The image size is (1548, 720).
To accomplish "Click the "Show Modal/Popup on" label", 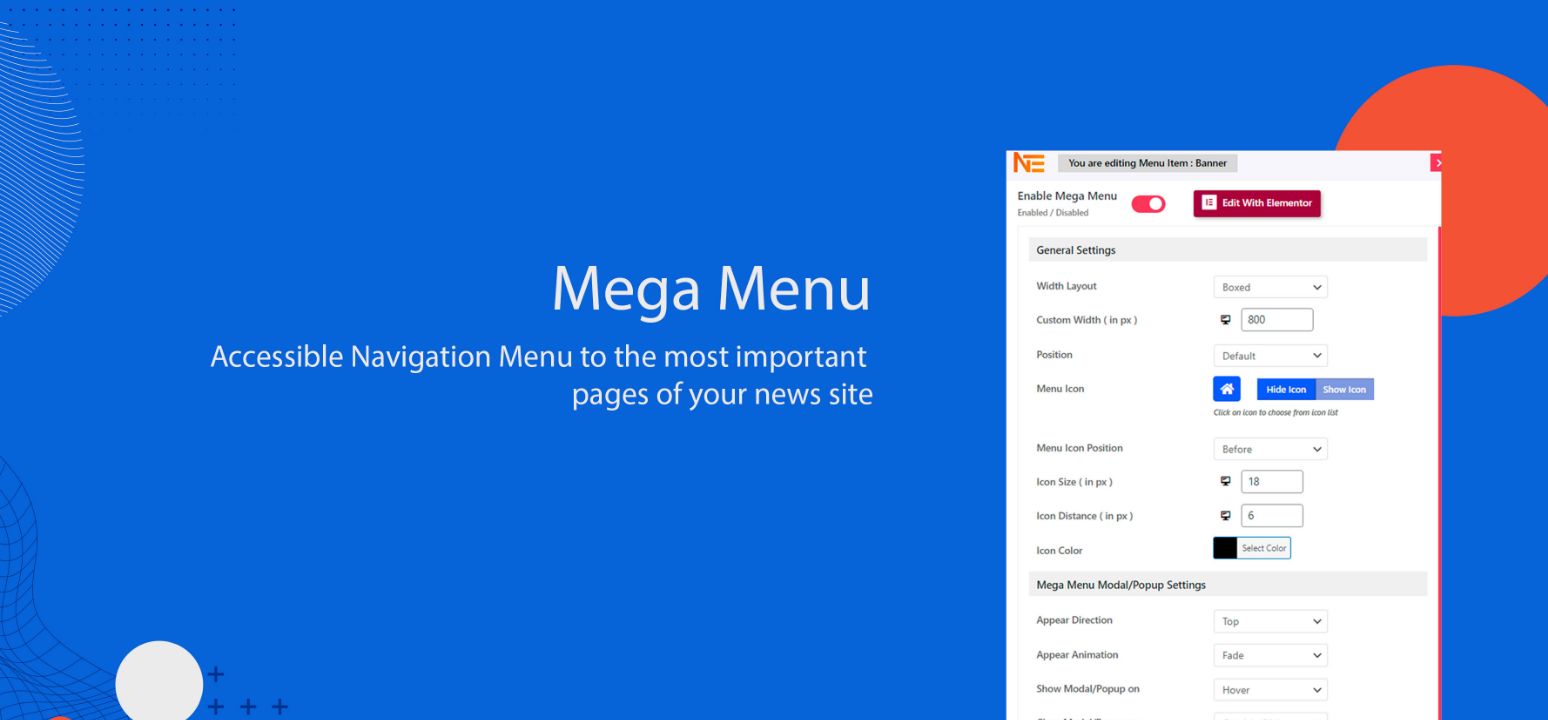I will 1088,689.
